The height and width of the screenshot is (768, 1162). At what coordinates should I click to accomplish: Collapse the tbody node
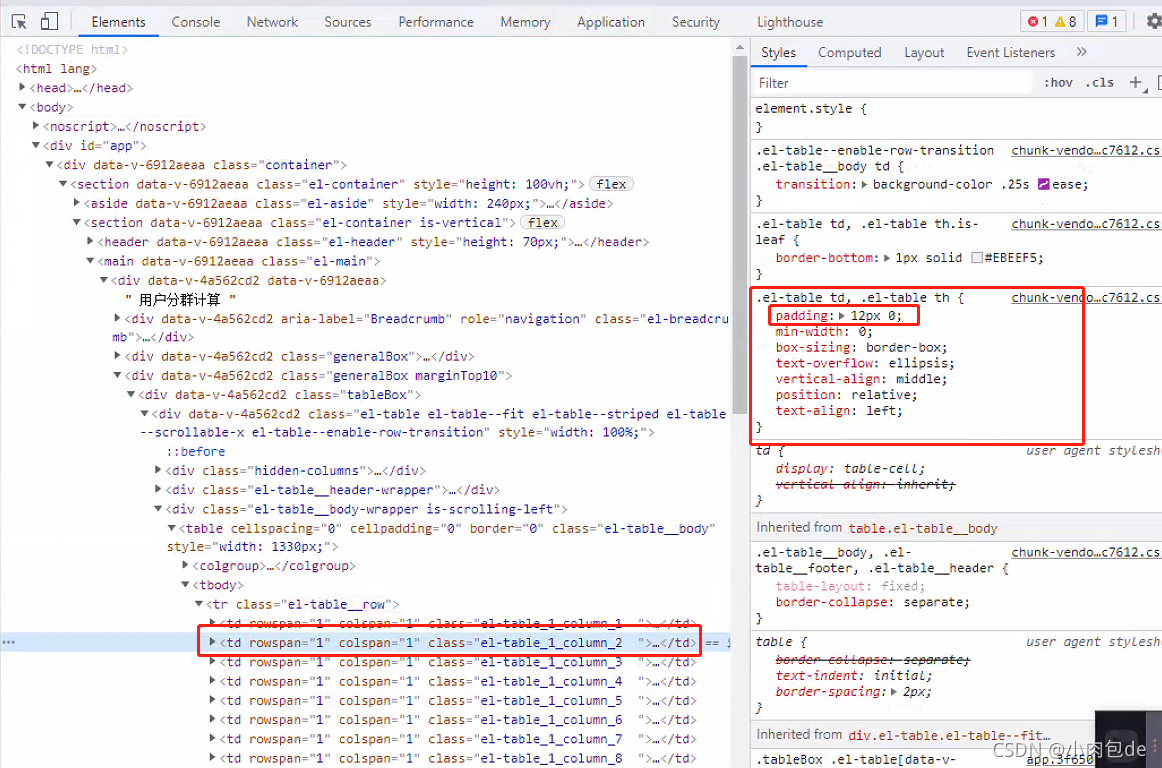coord(185,585)
